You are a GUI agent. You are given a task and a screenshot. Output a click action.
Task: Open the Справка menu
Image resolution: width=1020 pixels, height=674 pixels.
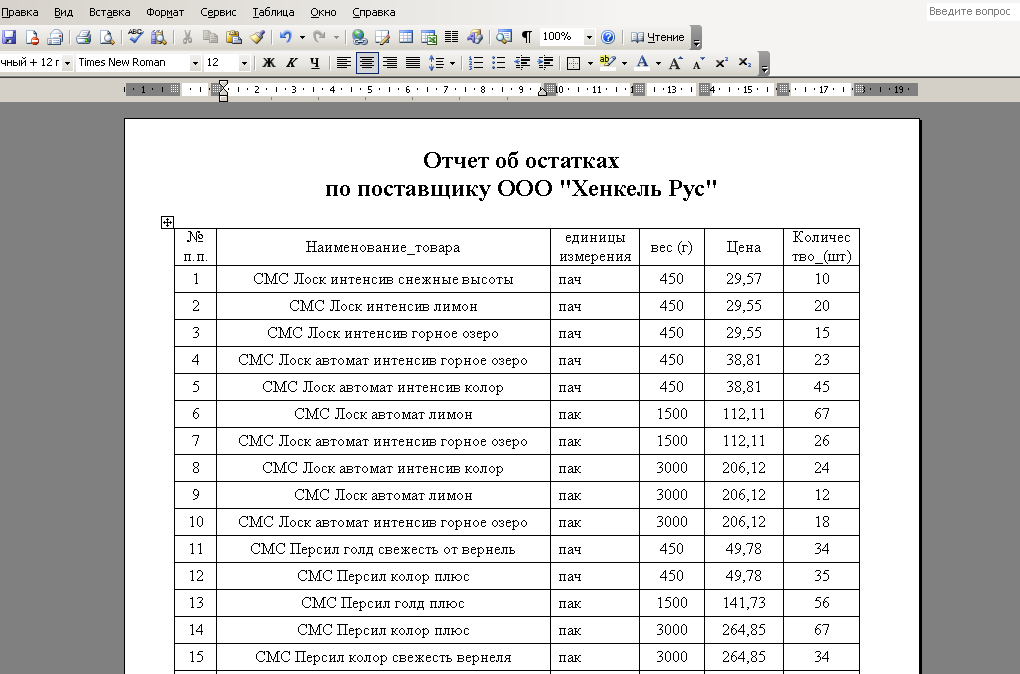coord(373,12)
